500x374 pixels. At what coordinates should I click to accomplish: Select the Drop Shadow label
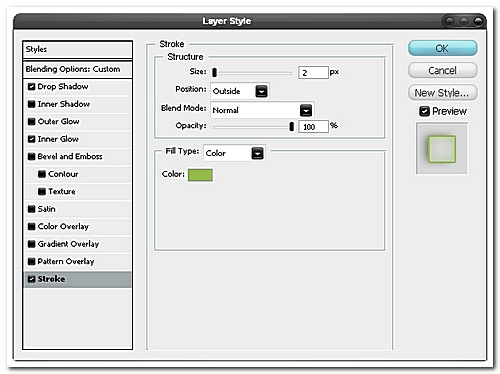coord(63,87)
